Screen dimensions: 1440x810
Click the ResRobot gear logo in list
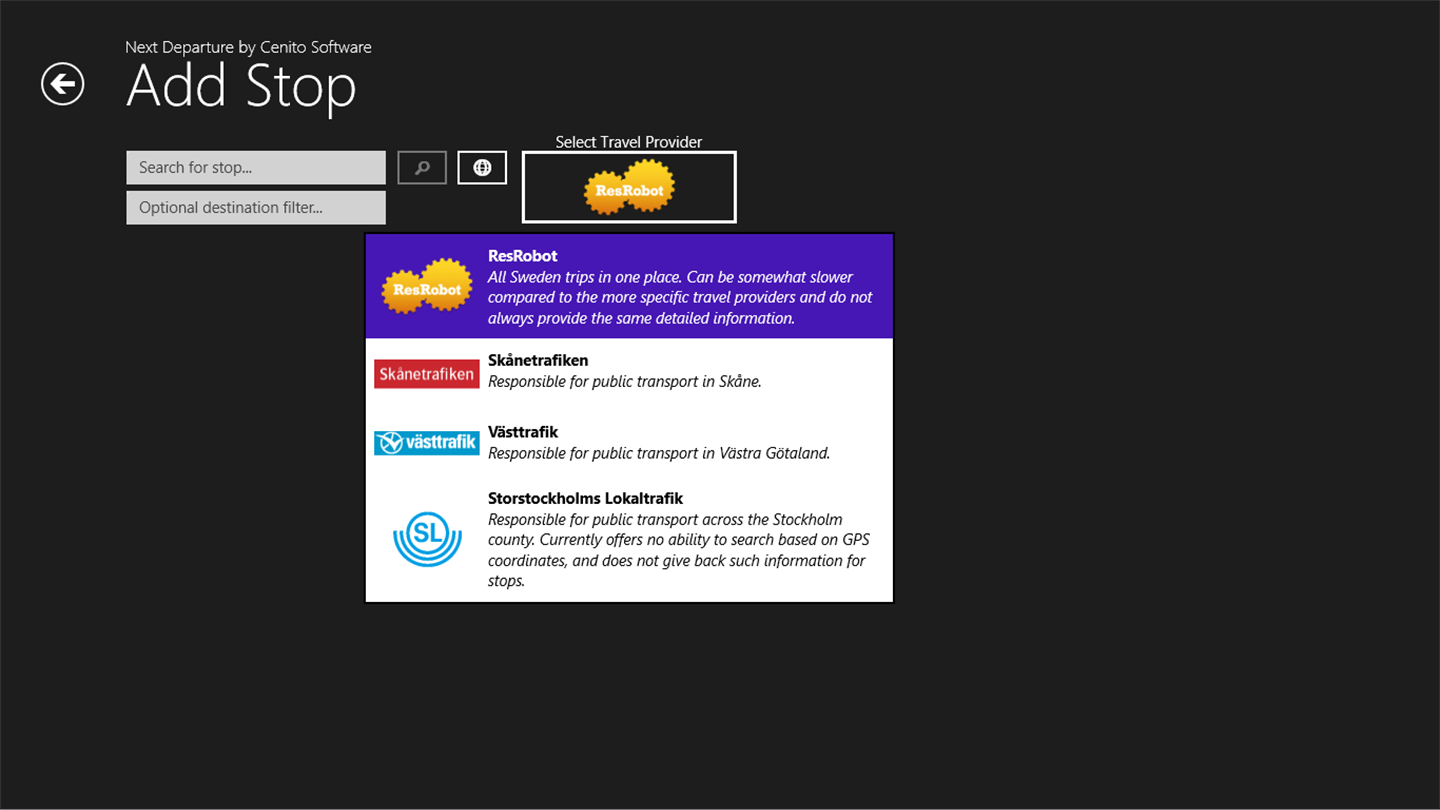[x=427, y=287]
